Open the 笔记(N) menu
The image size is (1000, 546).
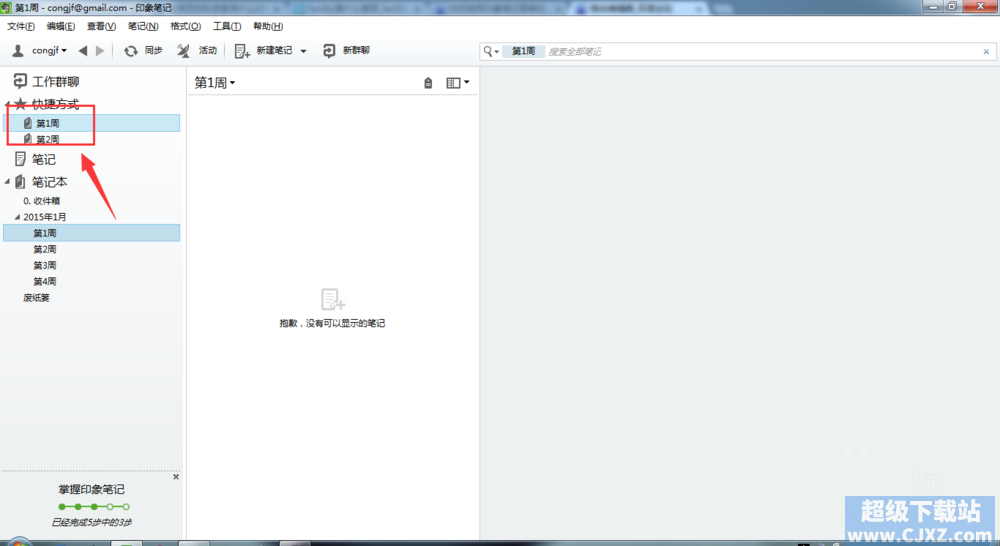143,26
